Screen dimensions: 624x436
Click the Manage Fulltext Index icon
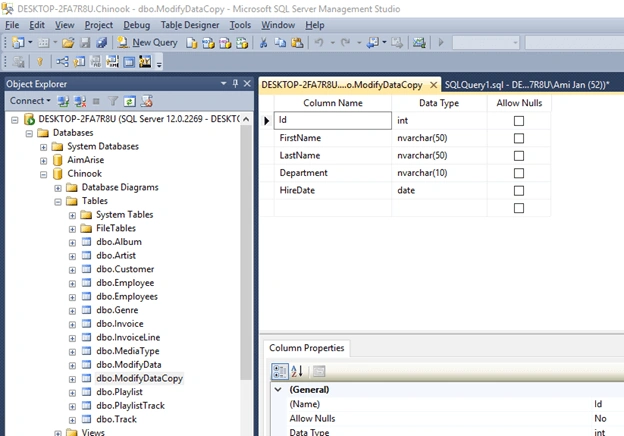(96, 62)
